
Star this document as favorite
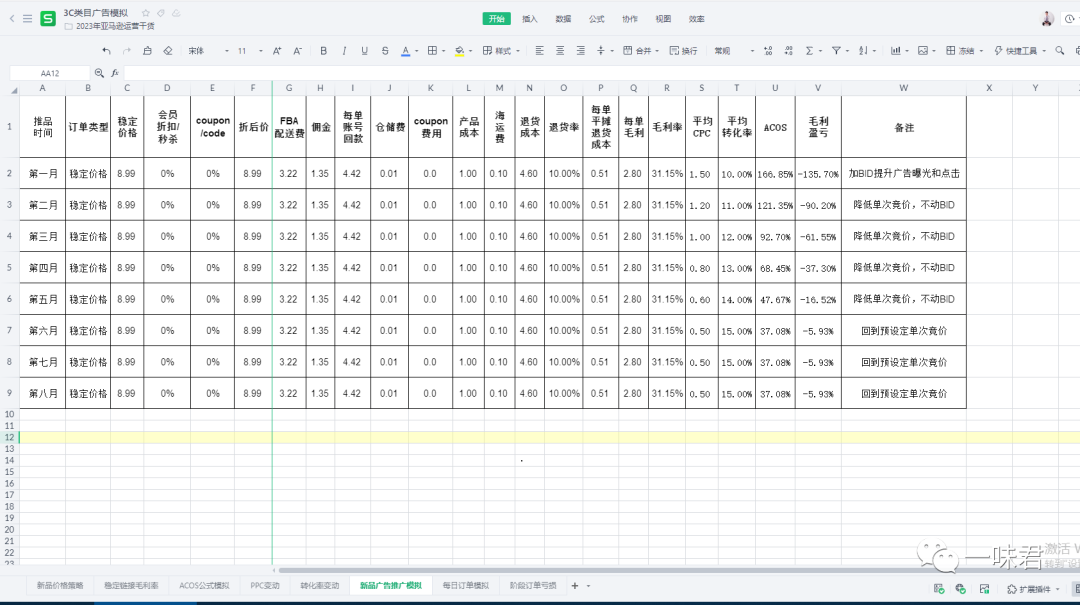click(146, 13)
